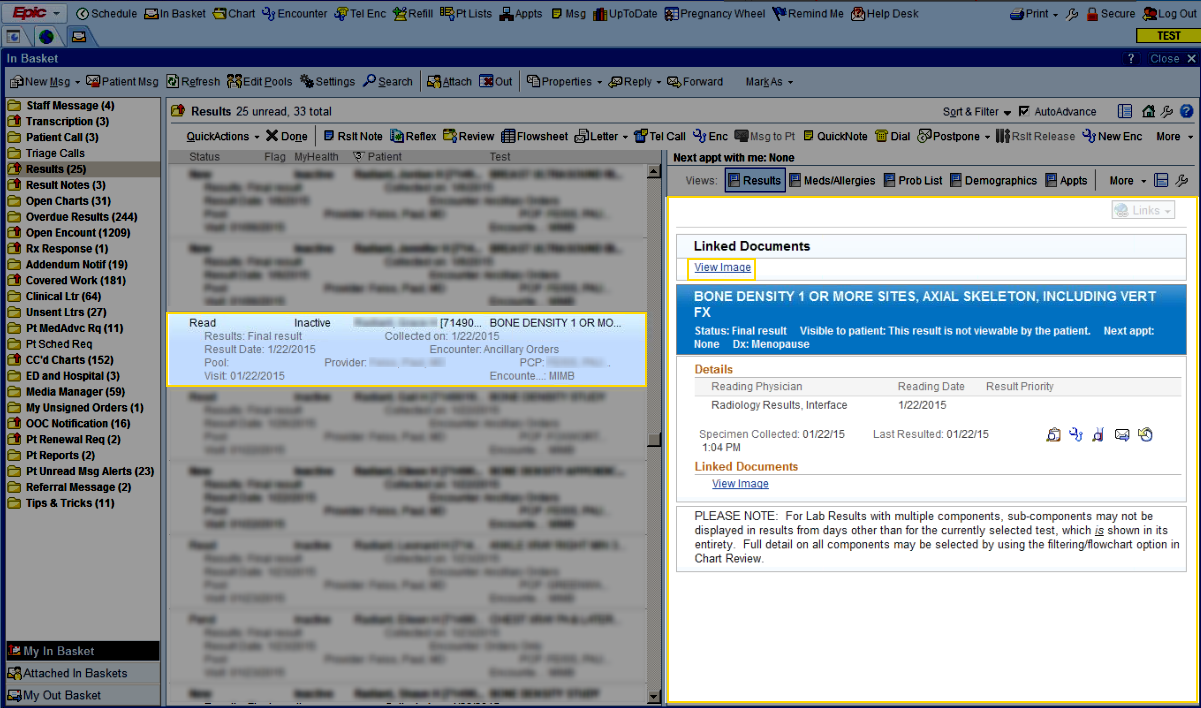Refresh the In Basket
Screen dimensions: 1201x708
[193, 82]
